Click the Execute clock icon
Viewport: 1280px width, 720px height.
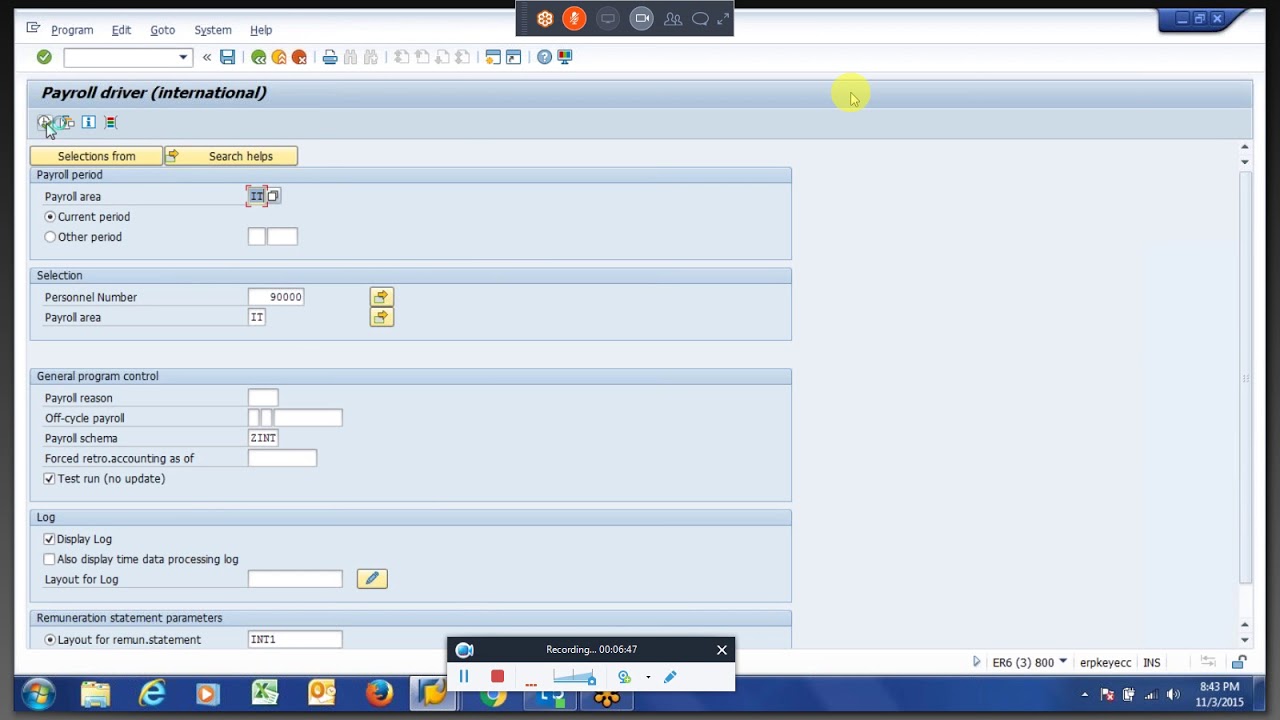click(x=44, y=122)
